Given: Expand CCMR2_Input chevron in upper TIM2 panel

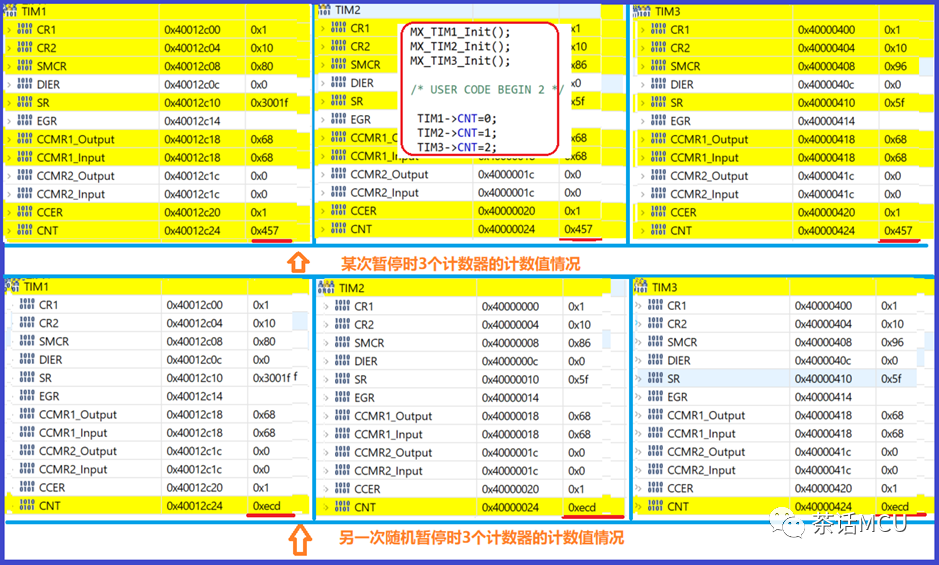Looking at the screenshot, I should pos(323,192).
